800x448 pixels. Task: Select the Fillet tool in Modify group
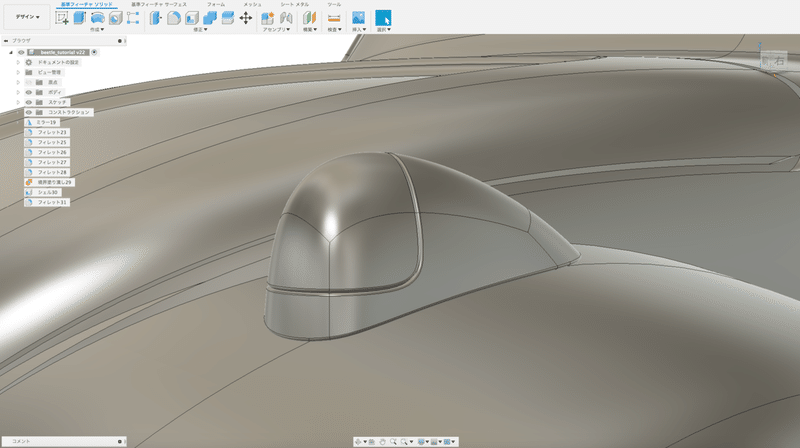[x=174, y=18]
